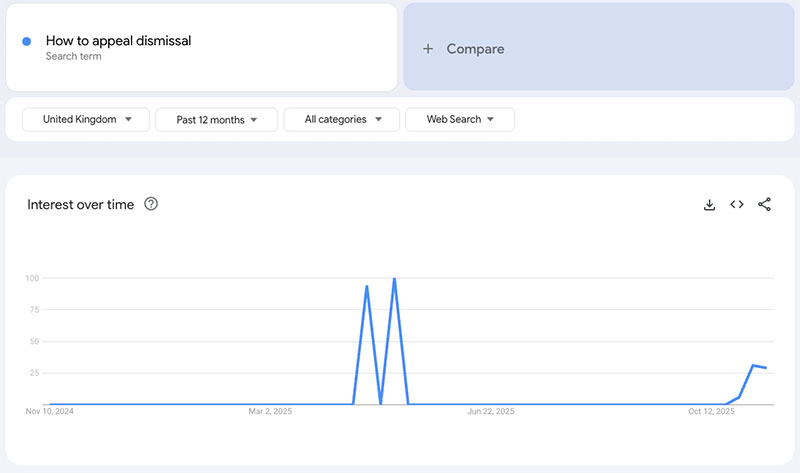This screenshot has width=800, height=473.
Task: Click the download CSV icon
Action: click(x=709, y=204)
